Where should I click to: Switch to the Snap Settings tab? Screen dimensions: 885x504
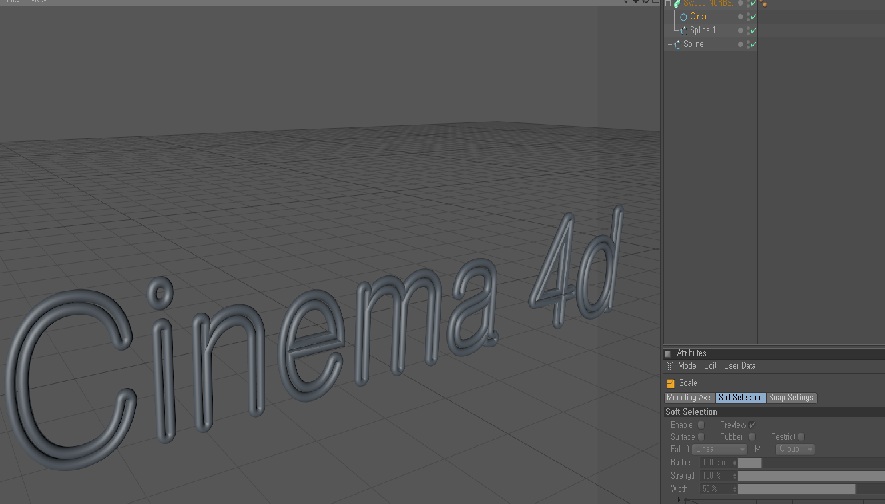click(x=792, y=398)
